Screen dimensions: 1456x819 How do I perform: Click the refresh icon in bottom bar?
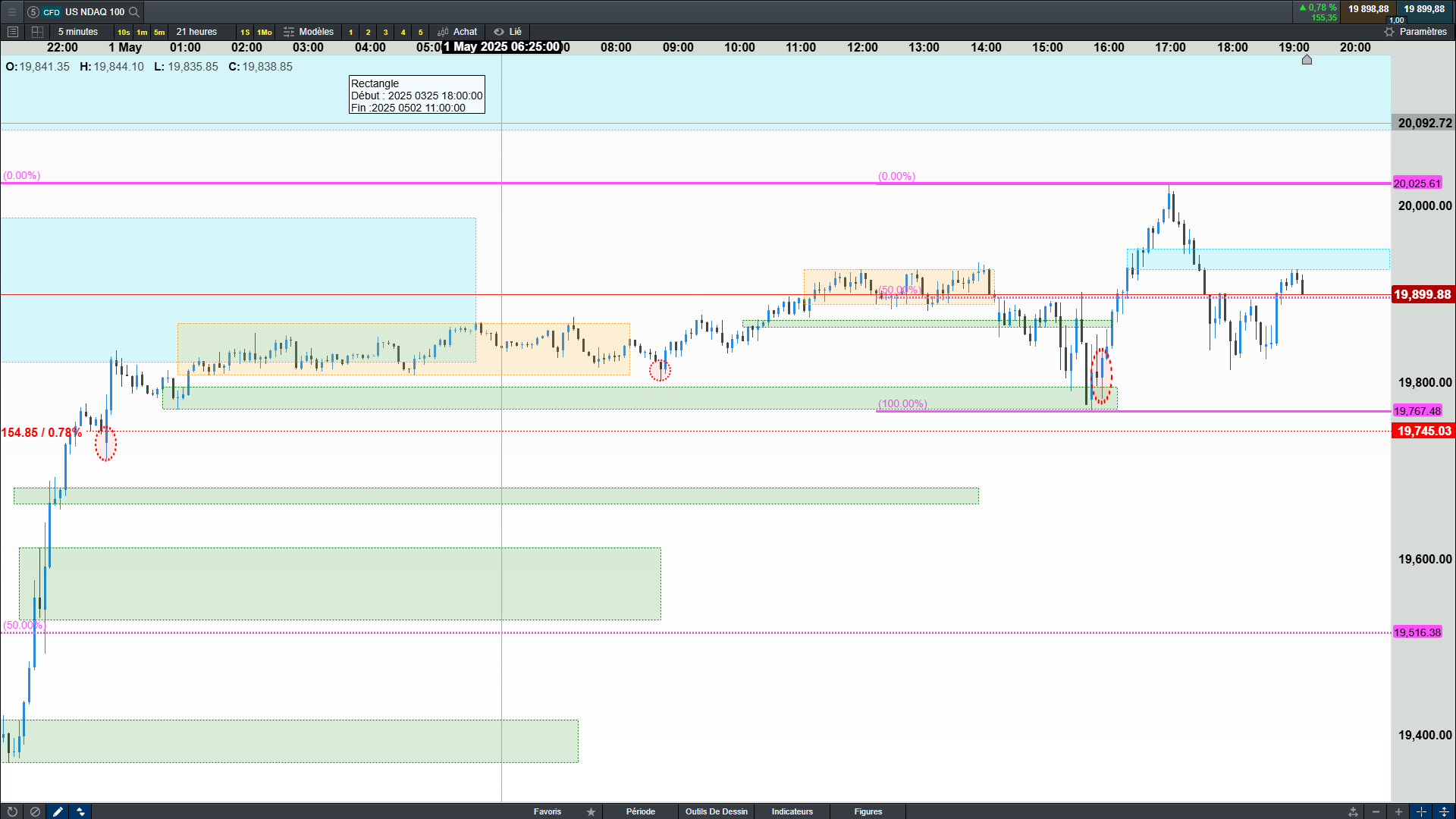tap(12, 811)
